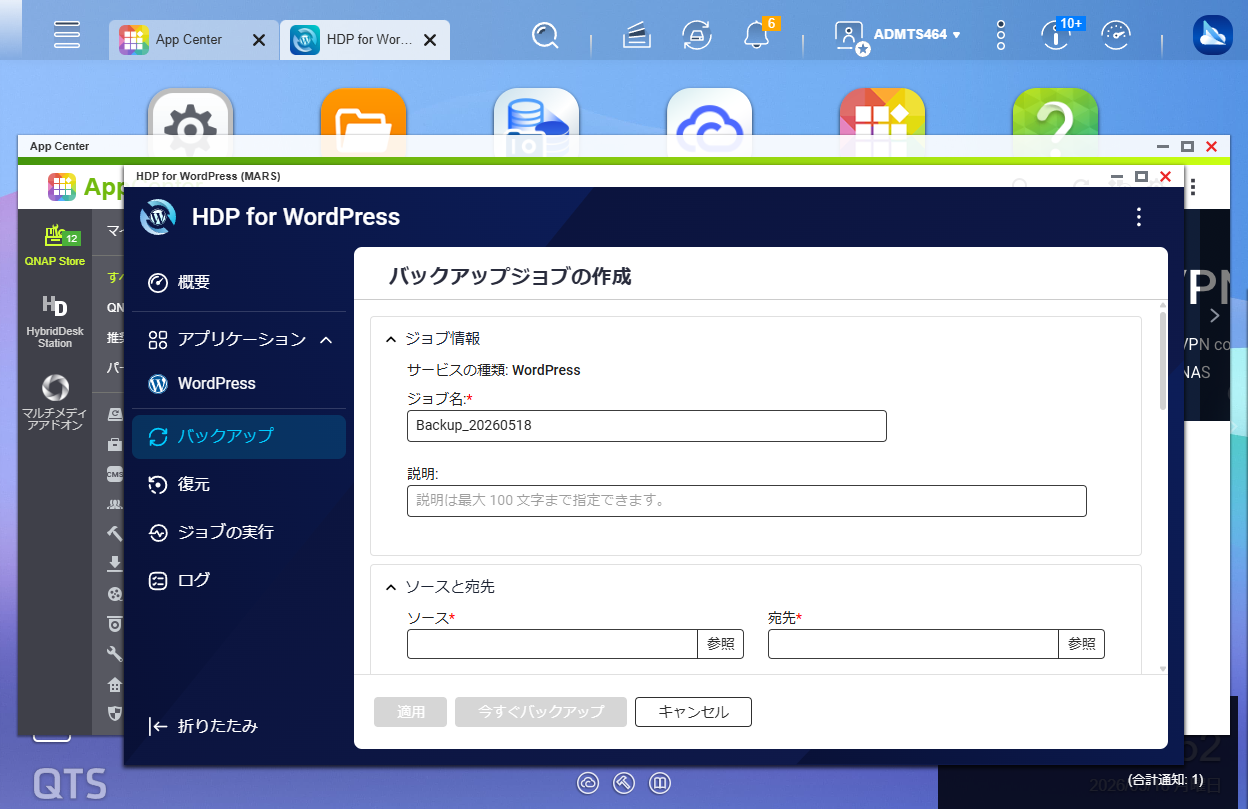This screenshot has height=809, width=1248.
Task: Collapse the ジョブ情報 section
Action: pos(391,339)
